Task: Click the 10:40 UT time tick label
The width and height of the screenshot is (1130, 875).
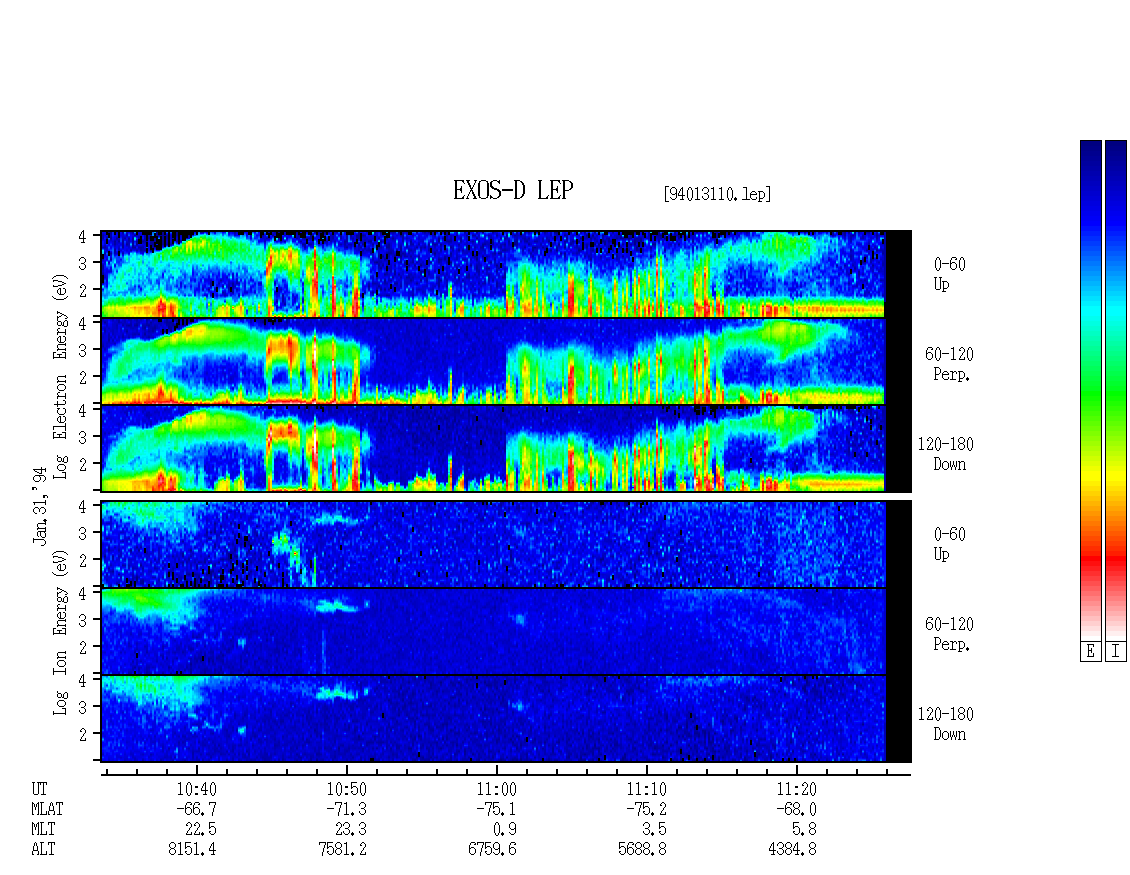Action: pyautogui.click(x=197, y=789)
